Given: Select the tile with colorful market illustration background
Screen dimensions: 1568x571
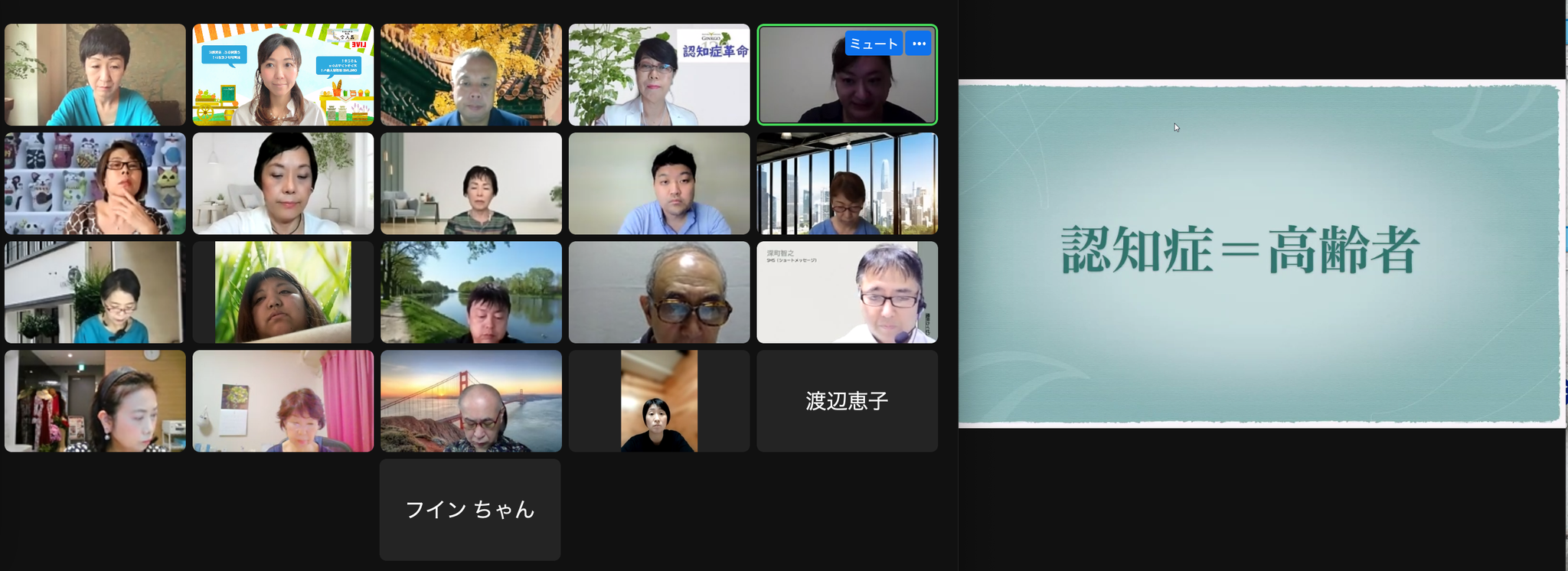Looking at the screenshot, I should [283, 75].
